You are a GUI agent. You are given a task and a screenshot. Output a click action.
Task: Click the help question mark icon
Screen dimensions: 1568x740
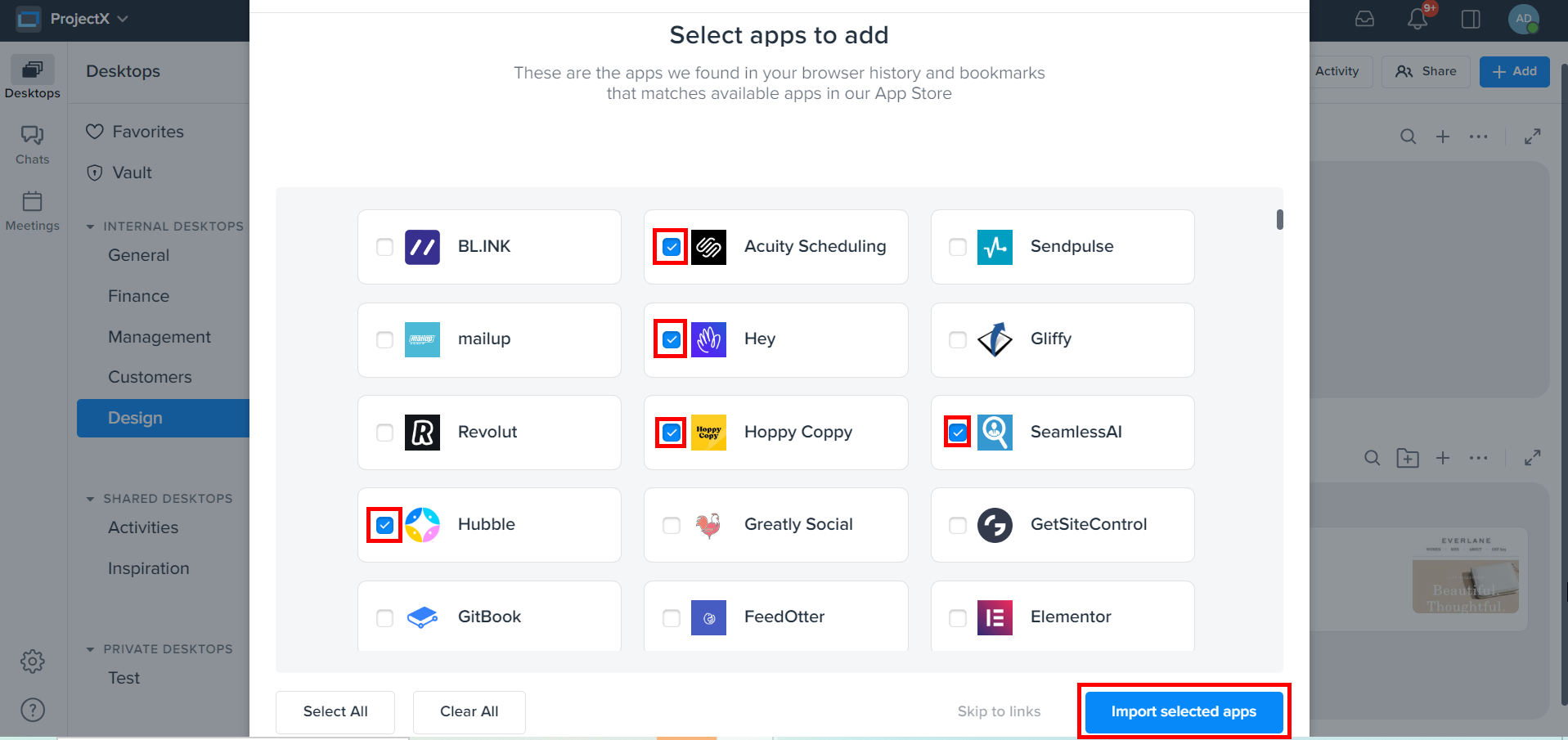32,710
